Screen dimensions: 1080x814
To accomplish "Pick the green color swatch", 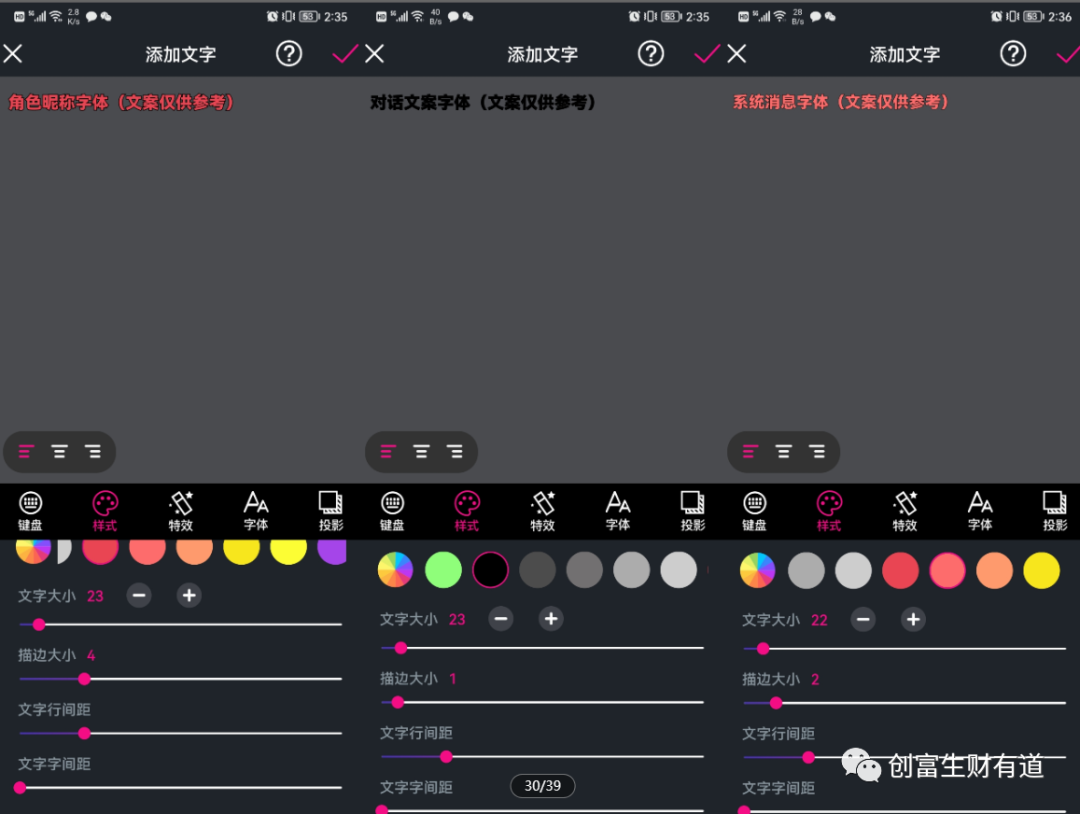I will pyautogui.click(x=443, y=570).
